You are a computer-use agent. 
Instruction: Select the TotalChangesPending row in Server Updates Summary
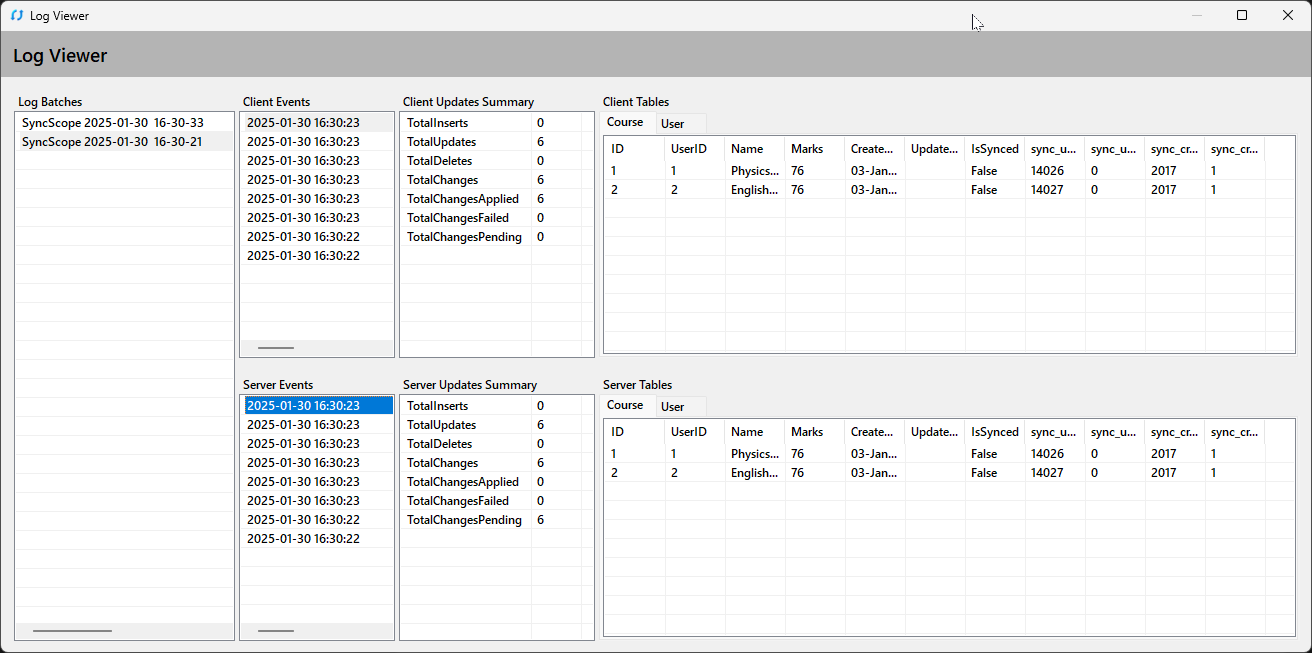(463, 520)
